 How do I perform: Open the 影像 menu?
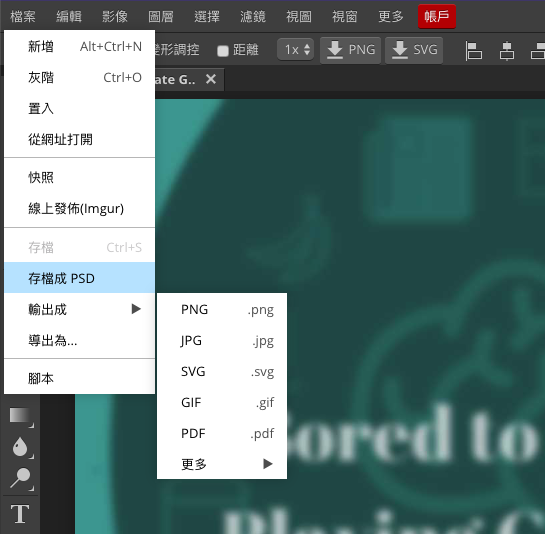pyautogui.click(x=115, y=16)
